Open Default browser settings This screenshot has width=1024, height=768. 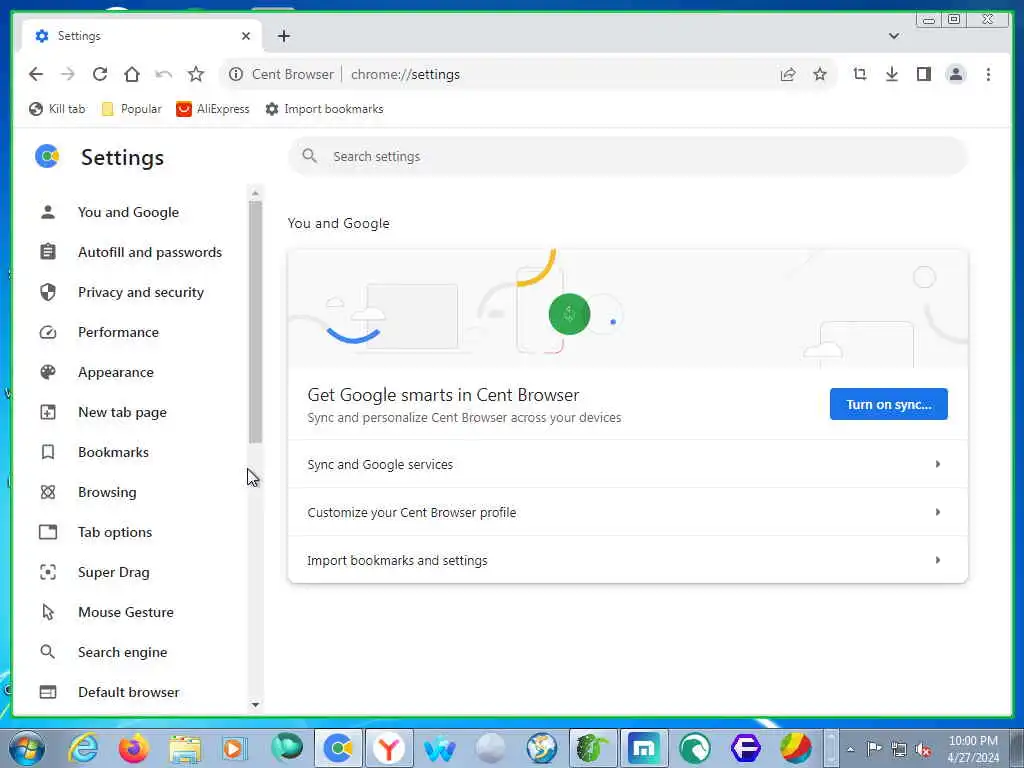(x=128, y=692)
